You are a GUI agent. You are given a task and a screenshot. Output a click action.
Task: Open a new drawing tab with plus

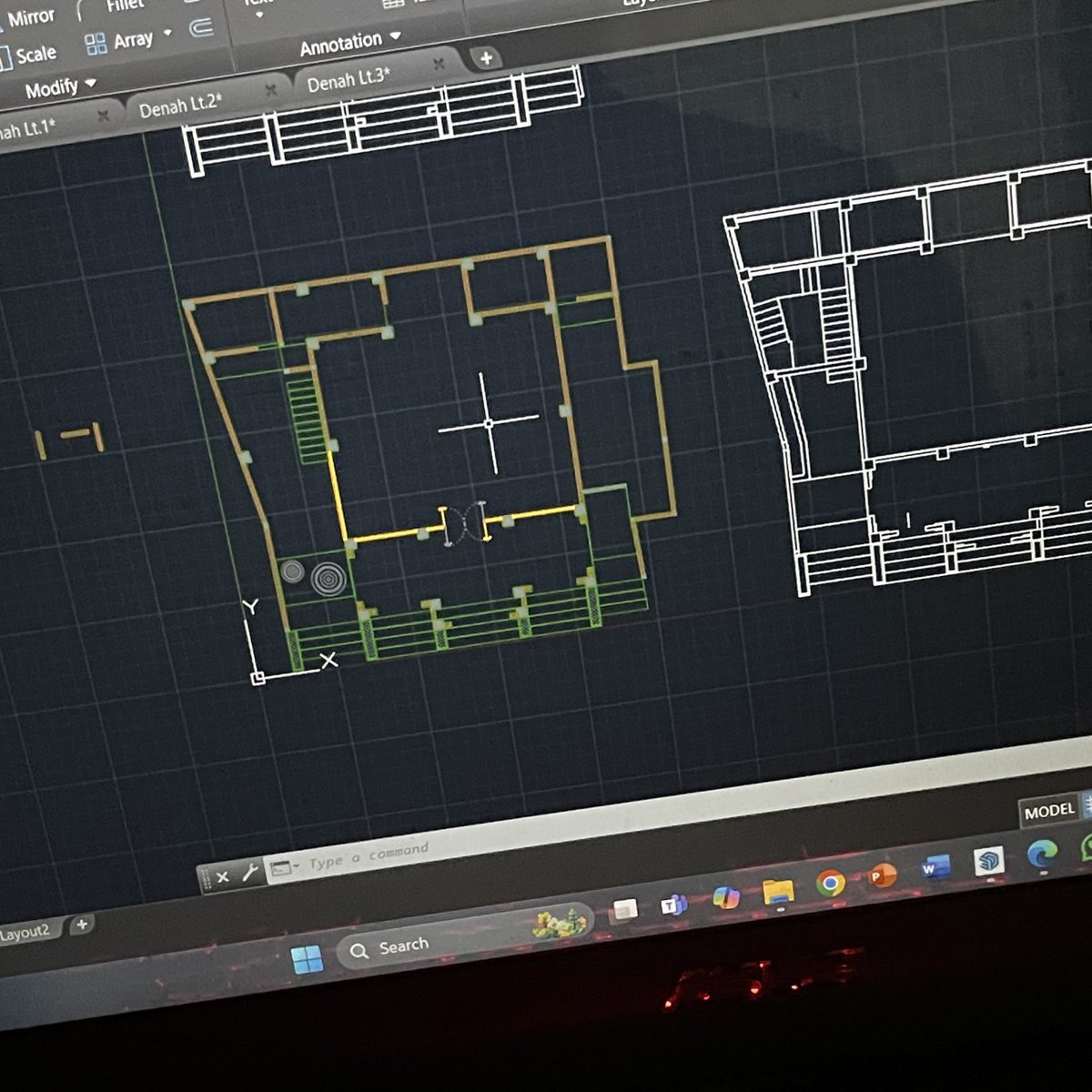pyautogui.click(x=486, y=58)
